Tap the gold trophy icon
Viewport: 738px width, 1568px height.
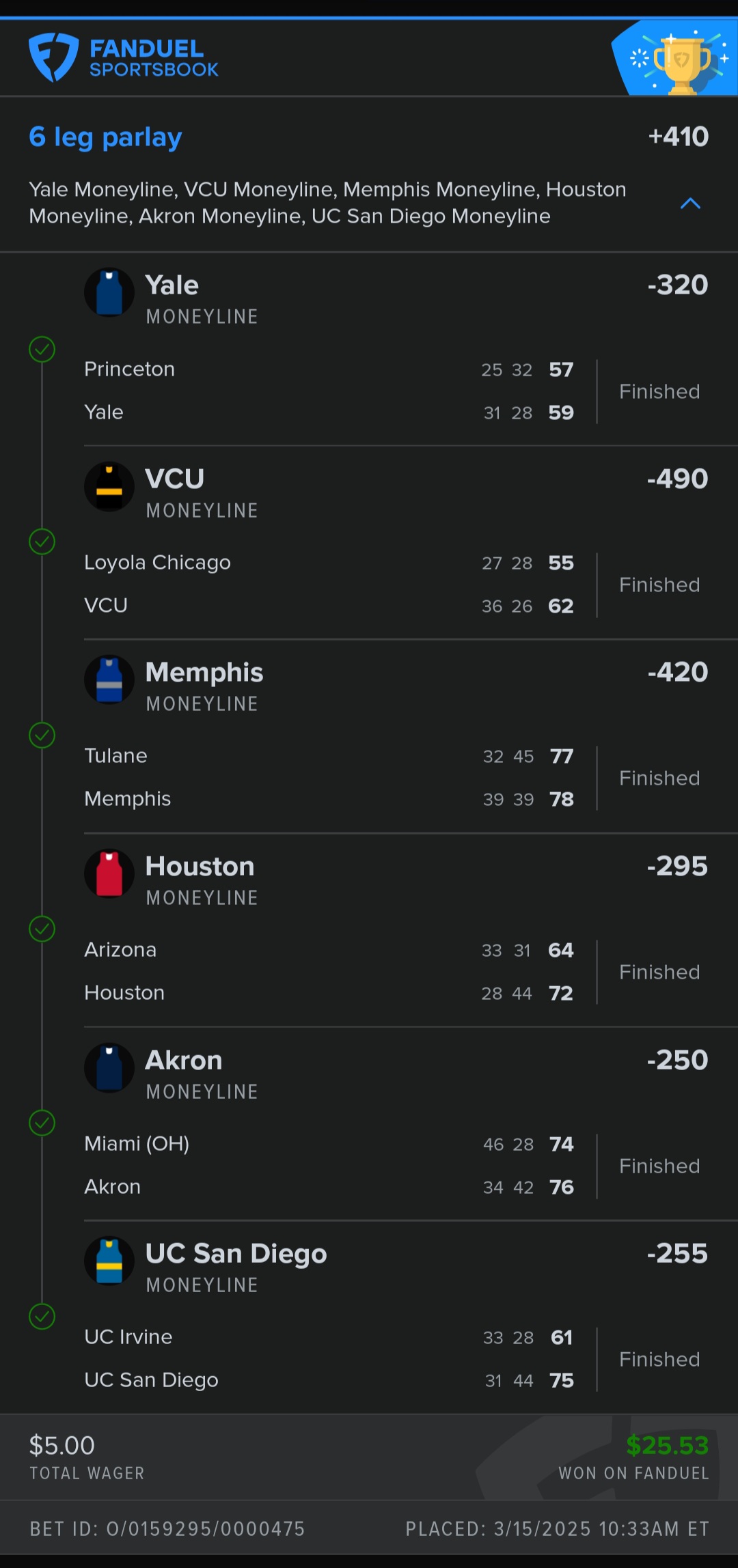(681, 63)
